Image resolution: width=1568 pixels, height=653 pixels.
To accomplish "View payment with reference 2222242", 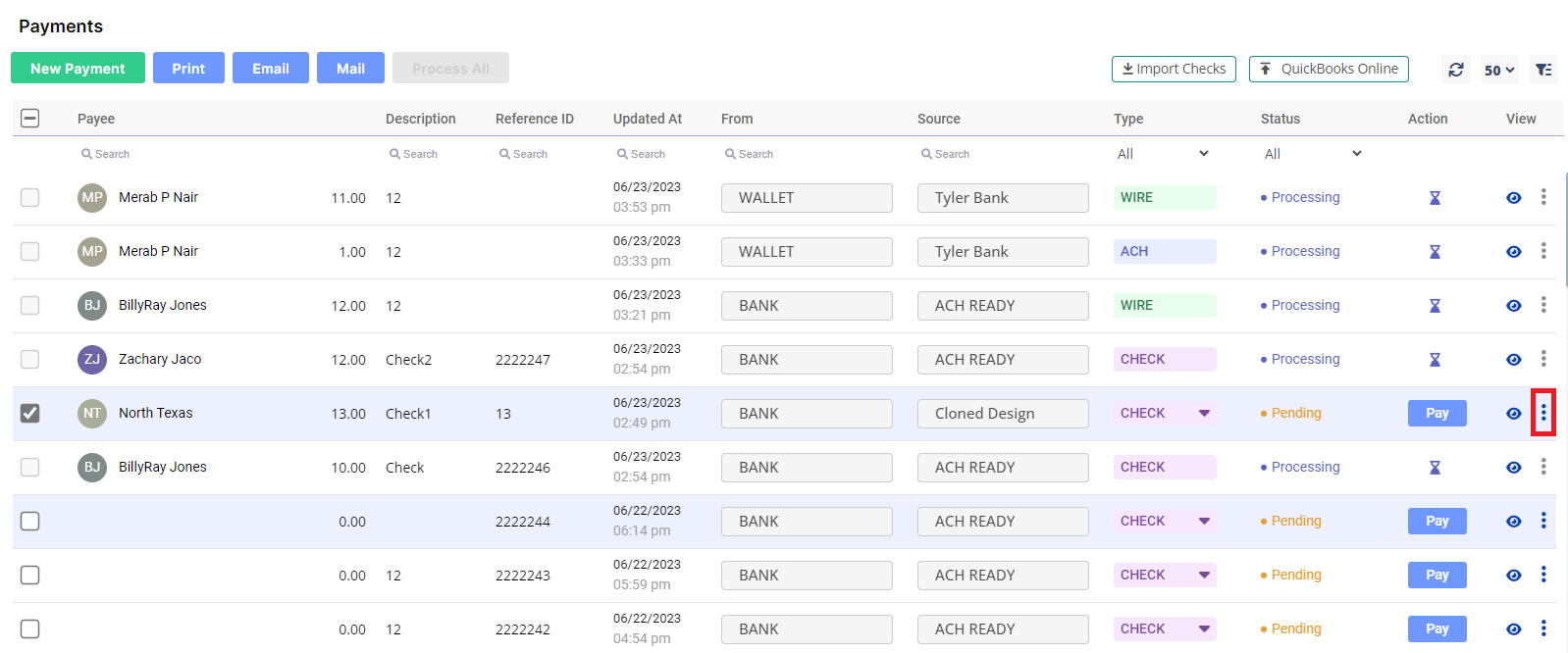I will 1514,629.
